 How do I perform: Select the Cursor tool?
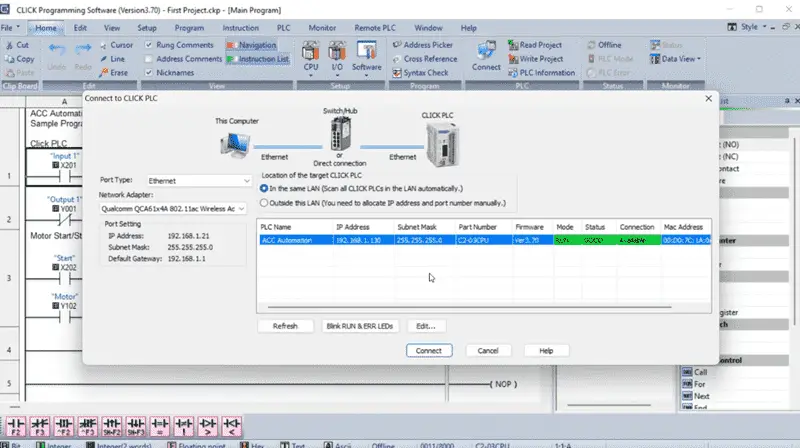point(116,45)
